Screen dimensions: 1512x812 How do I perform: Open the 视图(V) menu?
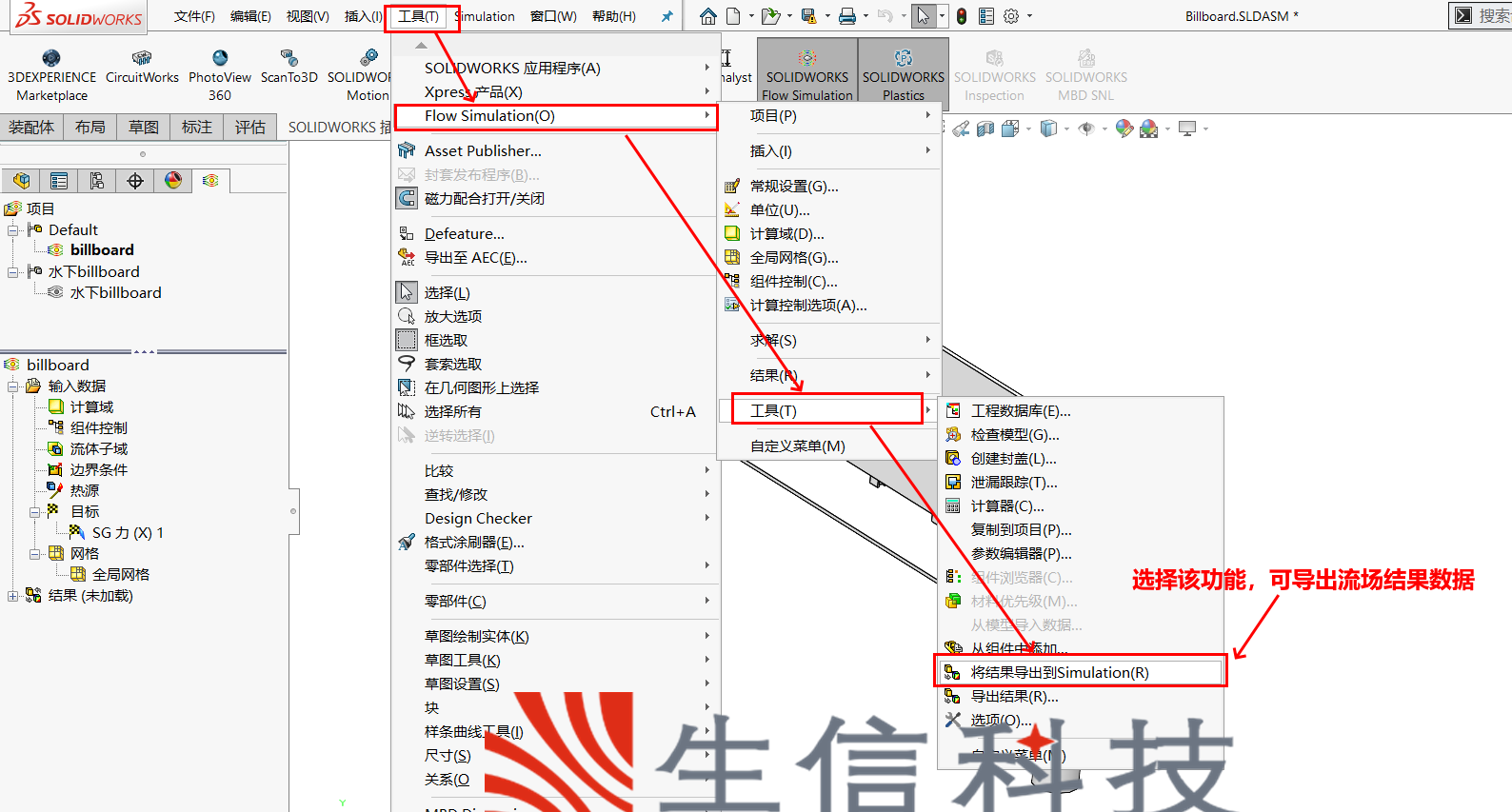(x=308, y=16)
